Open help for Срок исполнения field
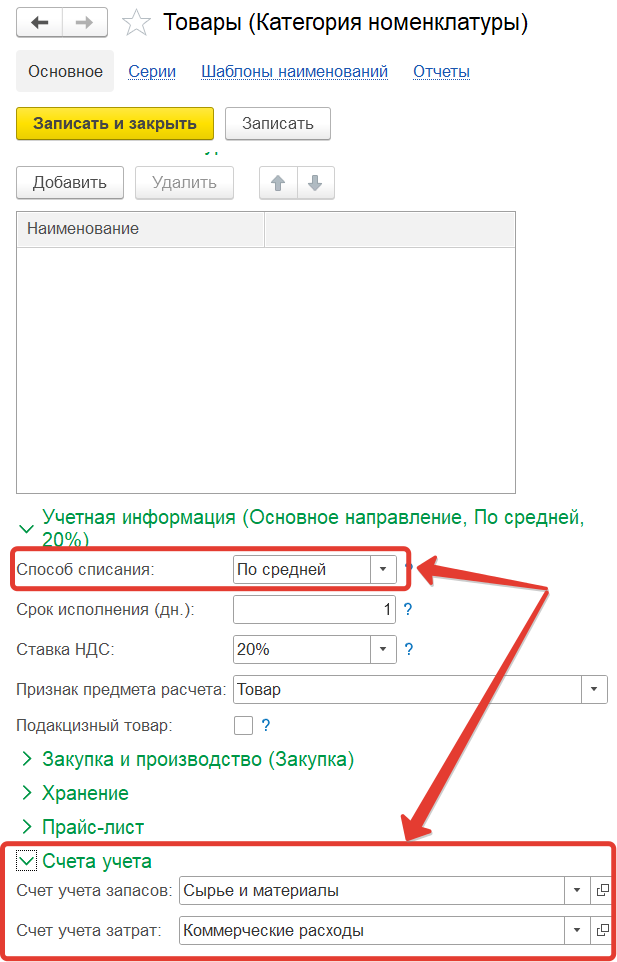The height and width of the screenshot is (962, 617). (407, 610)
